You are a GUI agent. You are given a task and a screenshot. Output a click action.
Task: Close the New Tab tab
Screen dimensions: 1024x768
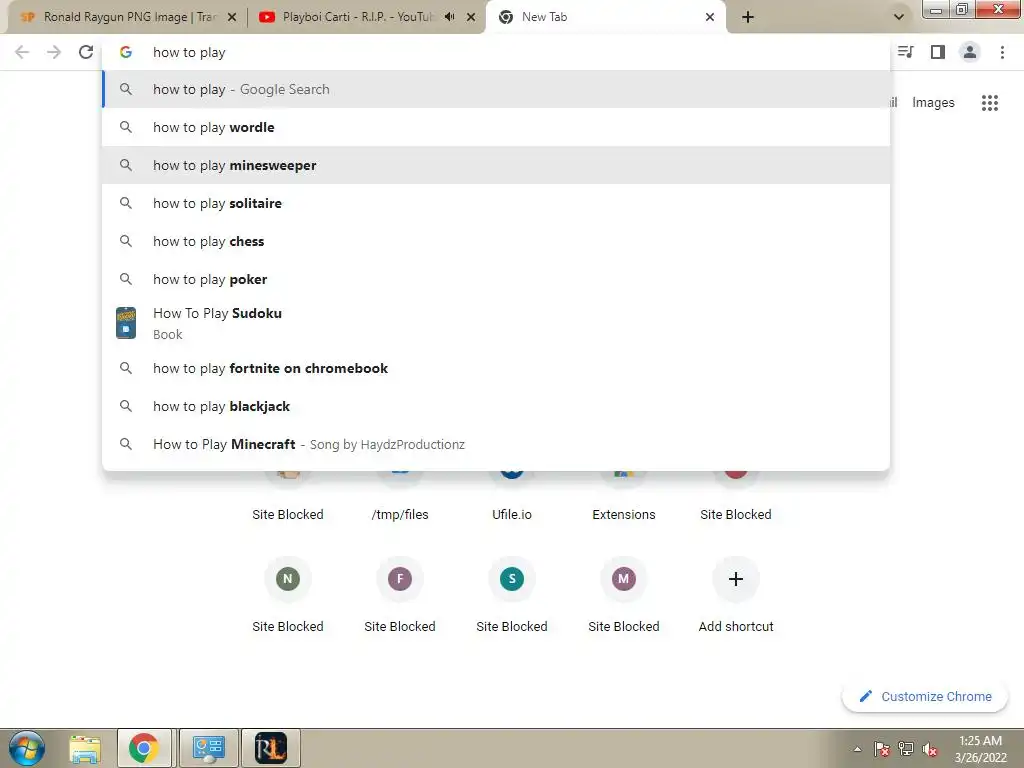click(x=710, y=17)
